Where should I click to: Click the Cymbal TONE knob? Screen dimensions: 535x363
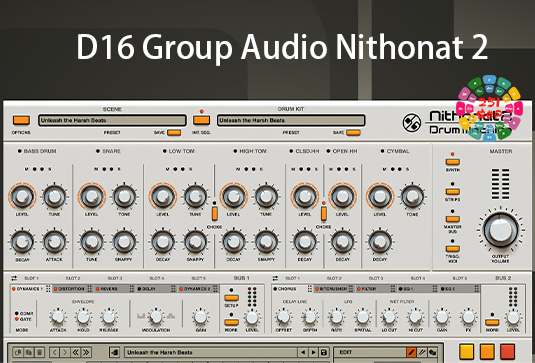point(412,196)
